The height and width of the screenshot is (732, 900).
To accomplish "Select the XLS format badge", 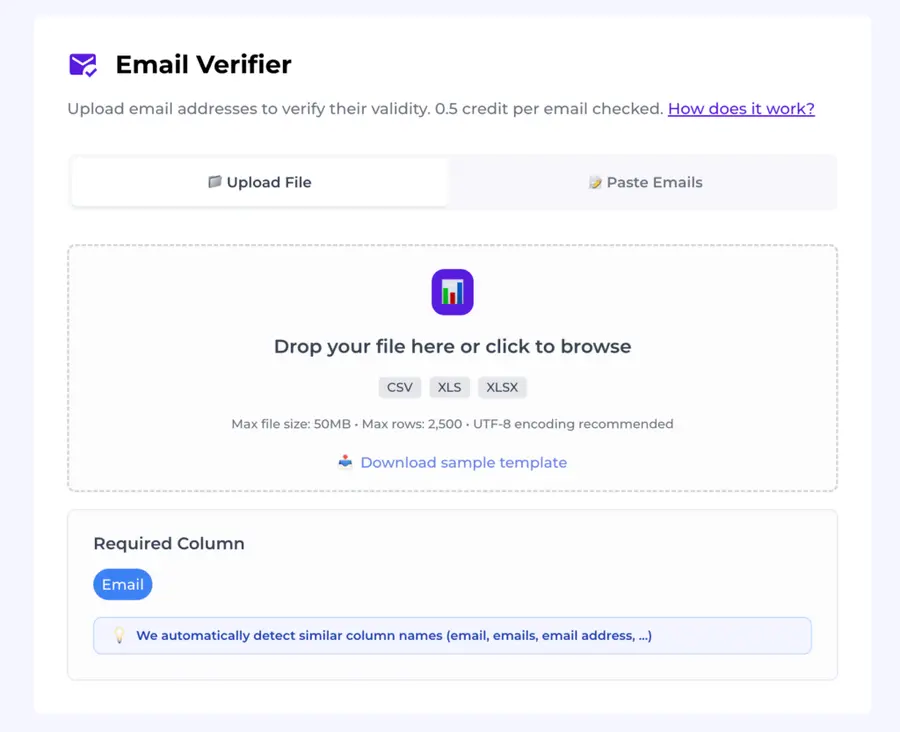I will click(x=449, y=387).
